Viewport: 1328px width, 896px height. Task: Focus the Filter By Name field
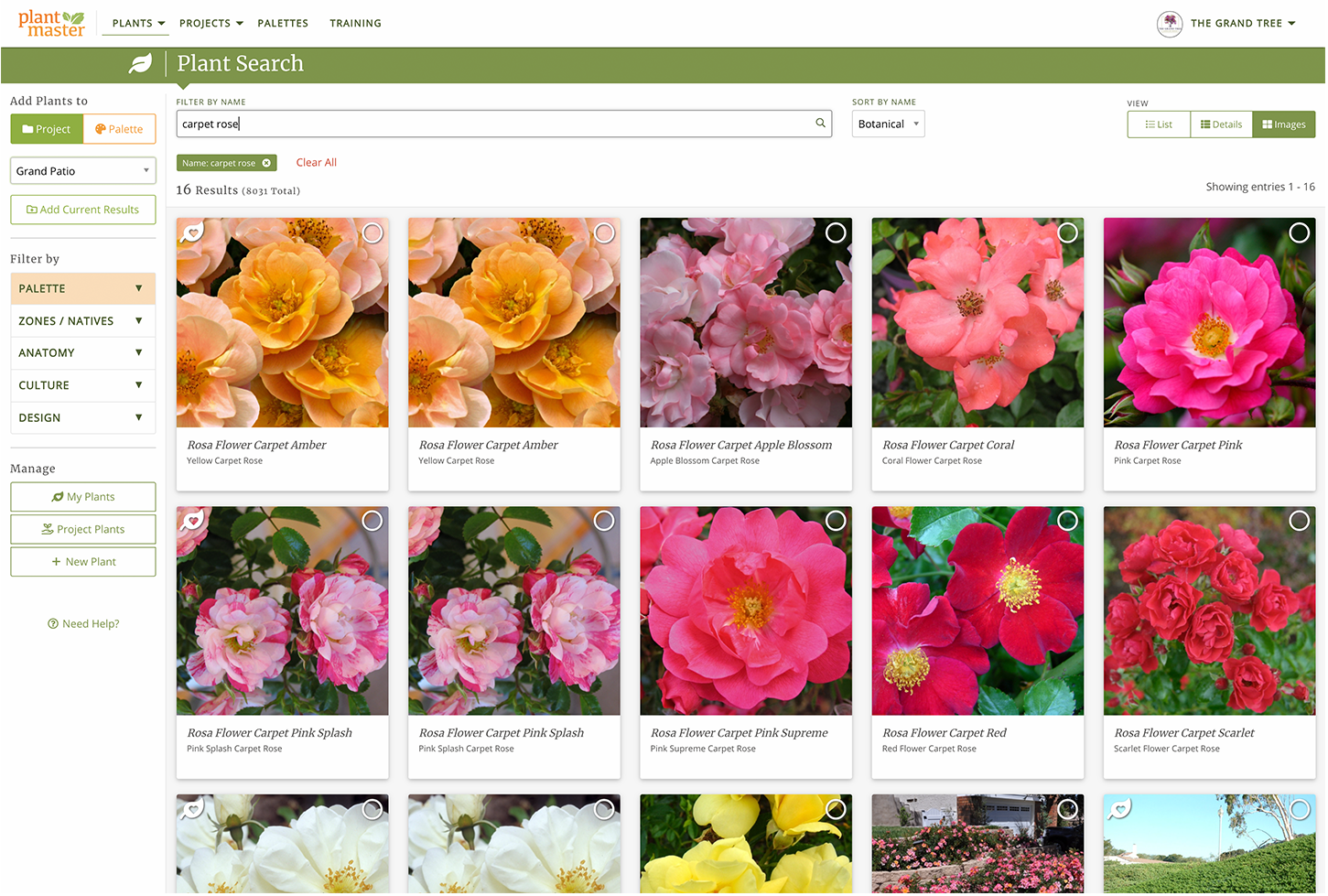click(x=503, y=124)
